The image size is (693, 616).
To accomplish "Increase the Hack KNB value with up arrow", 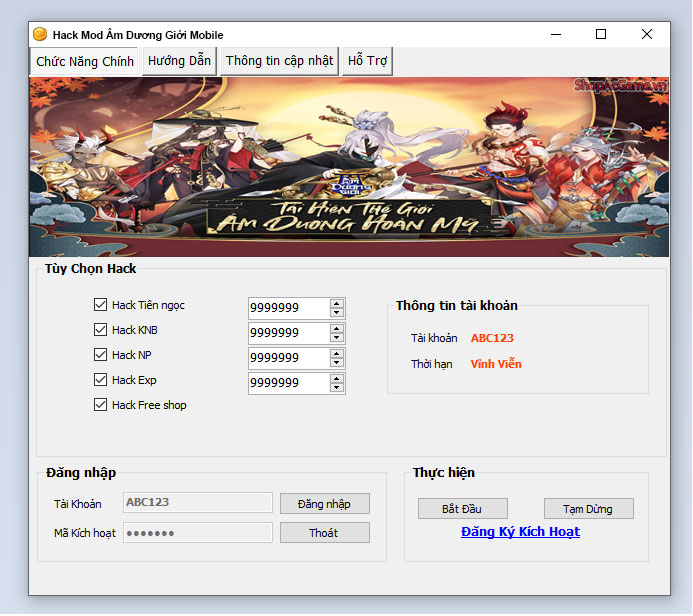I will tap(337, 329).
